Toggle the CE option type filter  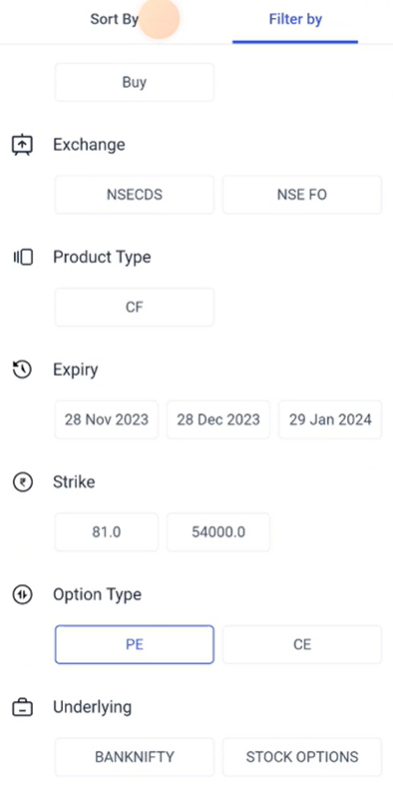(302, 644)
